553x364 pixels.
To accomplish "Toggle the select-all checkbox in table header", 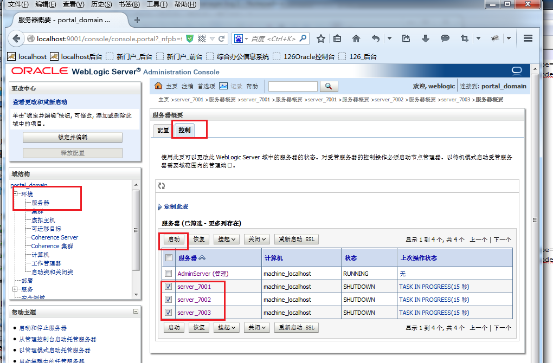I will point(169,257).
